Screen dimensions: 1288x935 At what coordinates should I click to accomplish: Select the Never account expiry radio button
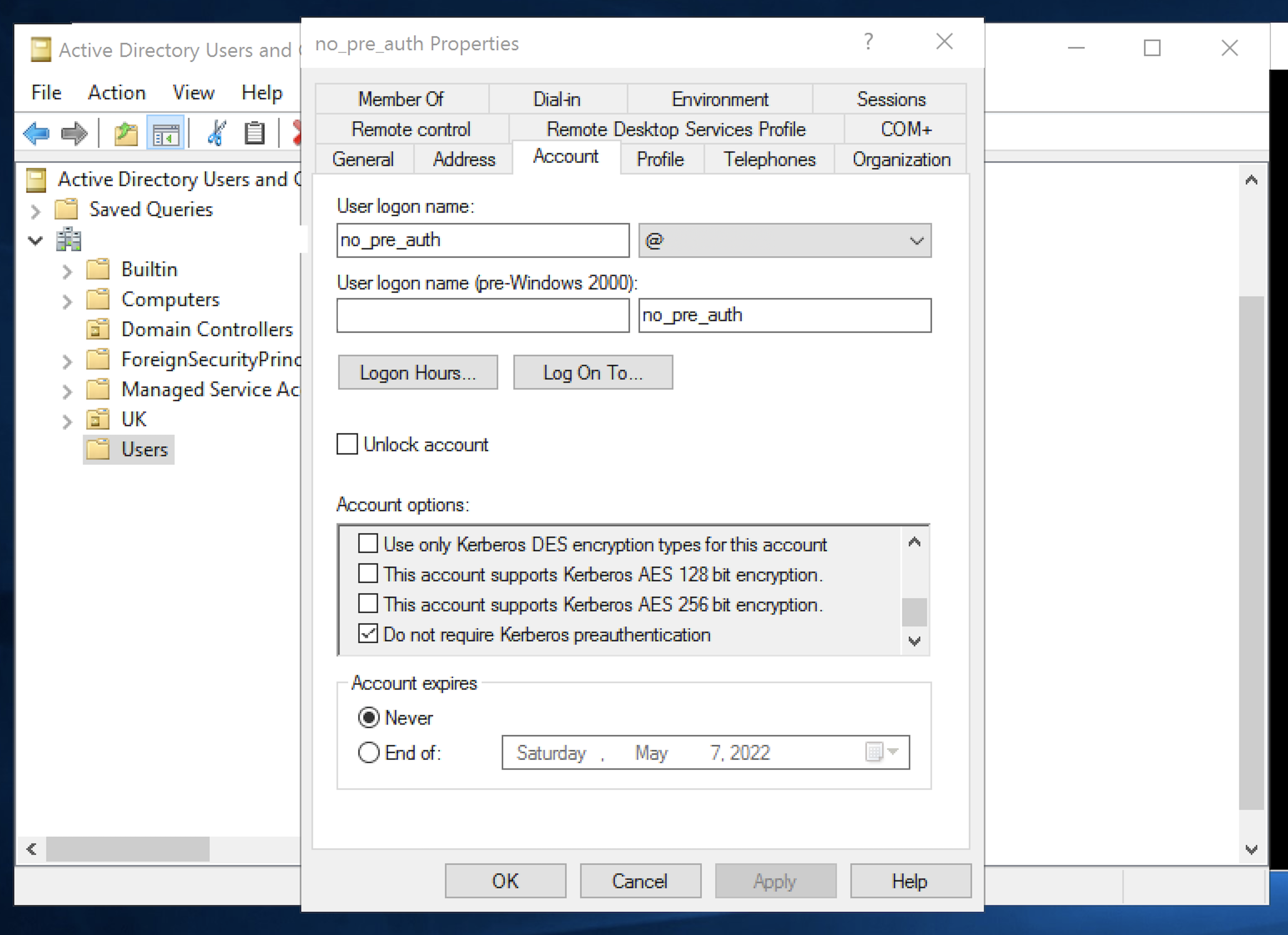pyautogui.click(x=369, y=718)
